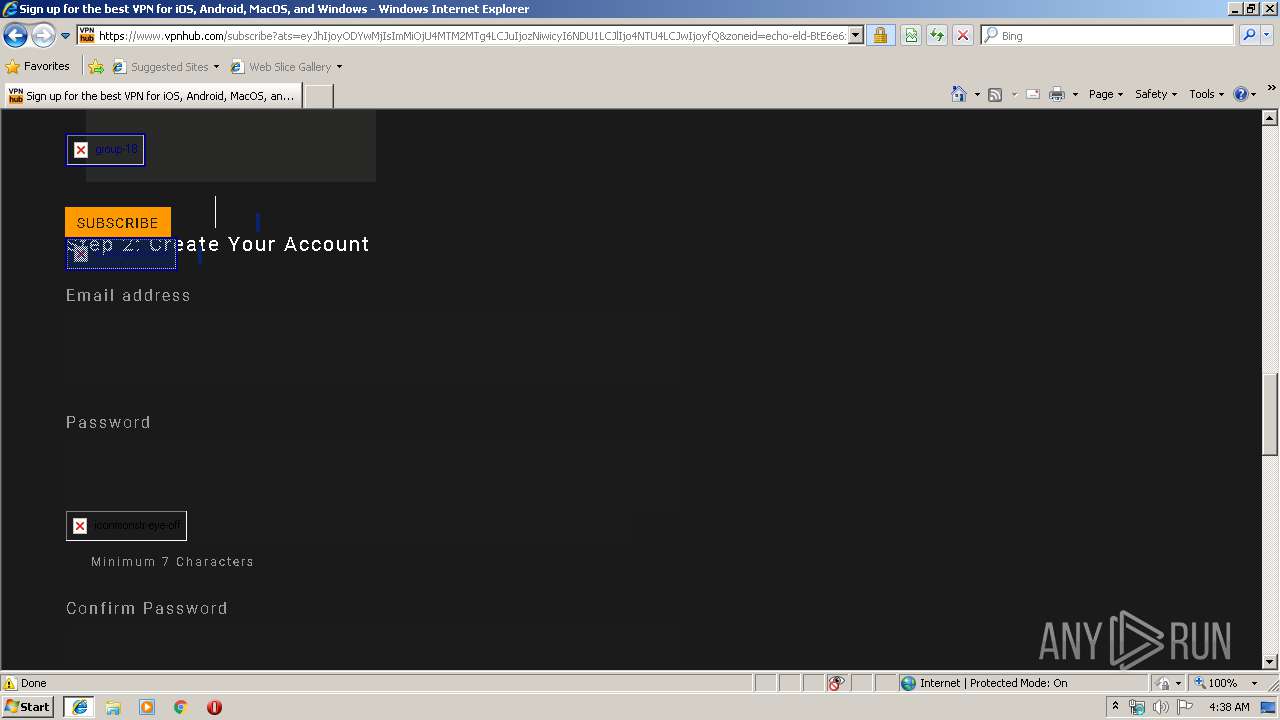
Task: Click the broken group-18 image
Action: click(105, 150)
